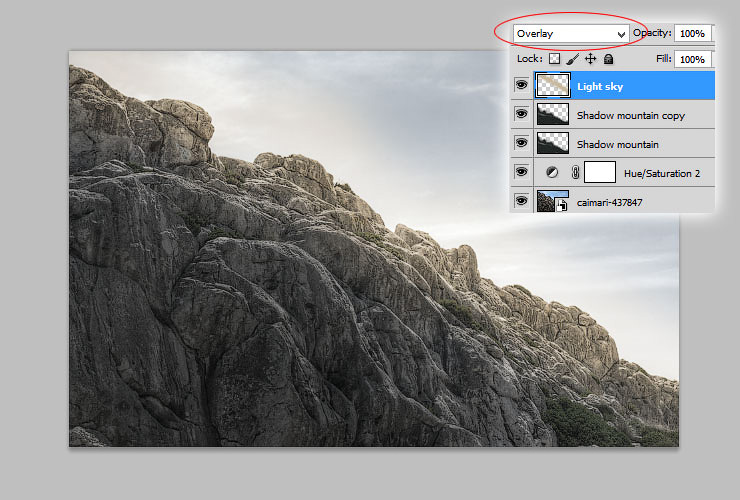Select the Hue/Saturation 2 white layer mask
Viewport: 740px width, 500px height.
coord(600,172)
